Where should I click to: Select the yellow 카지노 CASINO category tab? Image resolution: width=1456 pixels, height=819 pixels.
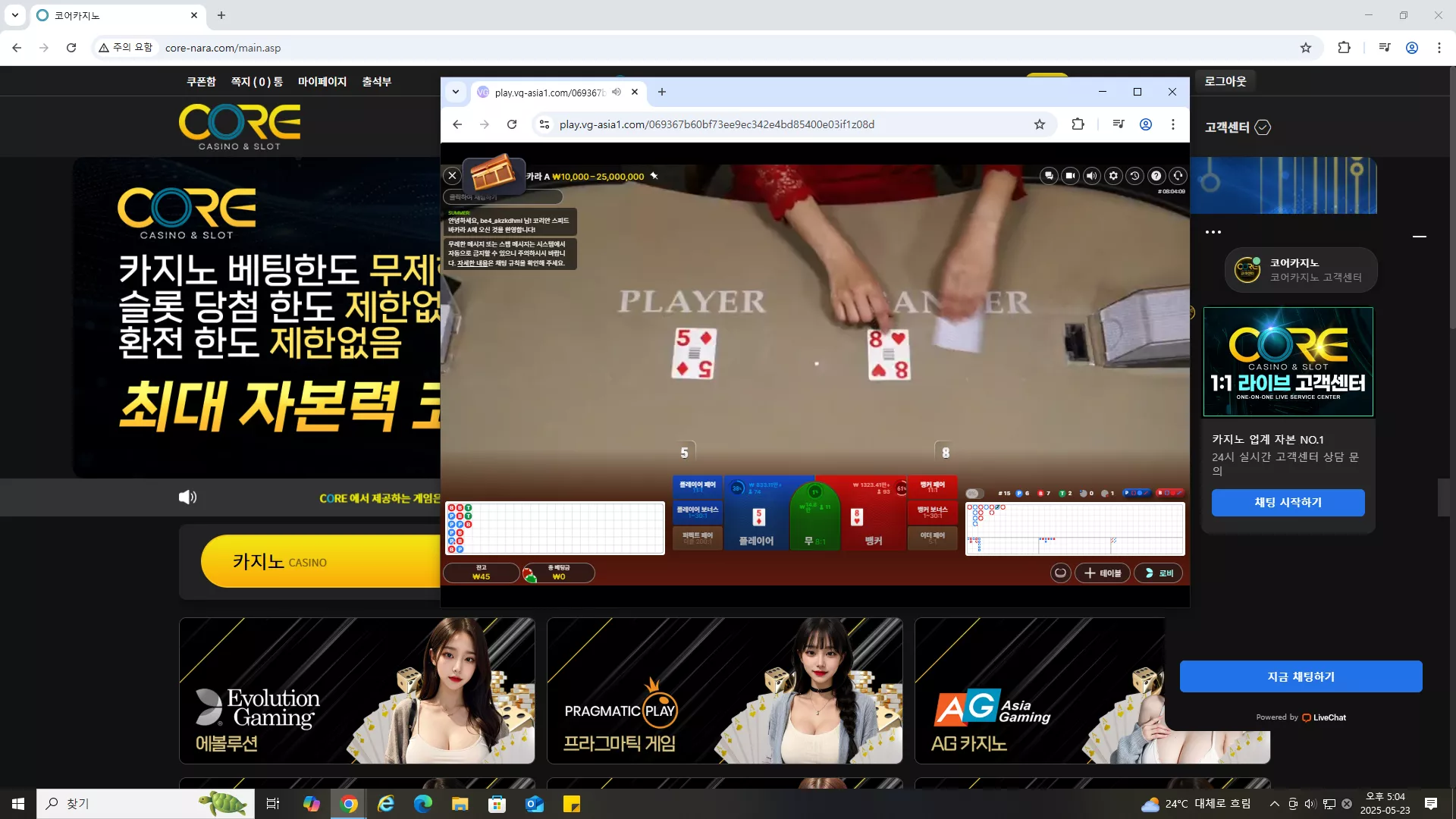click(x=320, y=561)
